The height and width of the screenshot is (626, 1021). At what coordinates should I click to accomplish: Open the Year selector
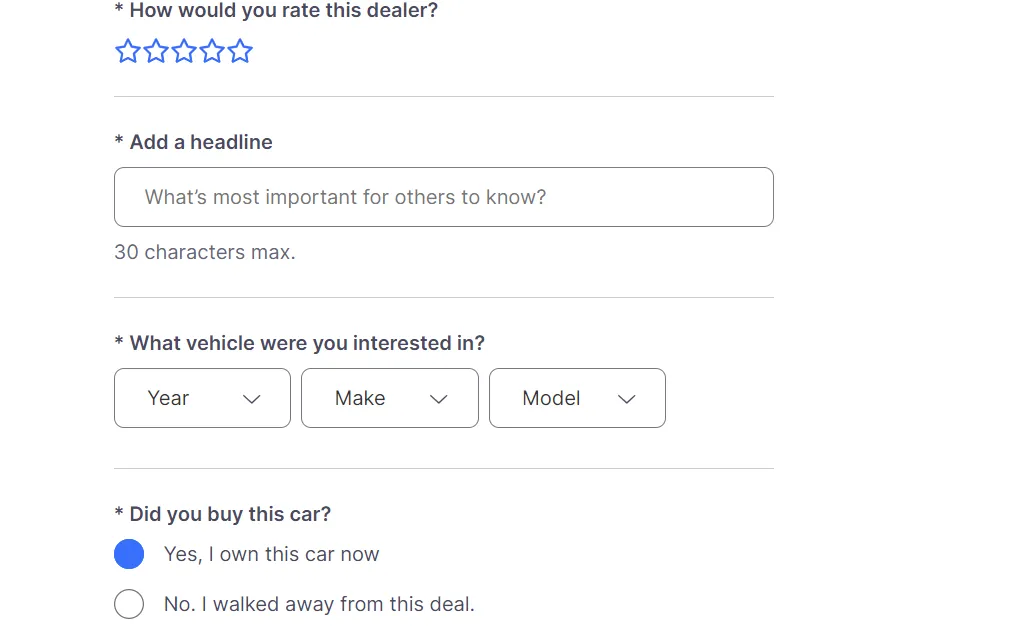[x=202, y=398]
